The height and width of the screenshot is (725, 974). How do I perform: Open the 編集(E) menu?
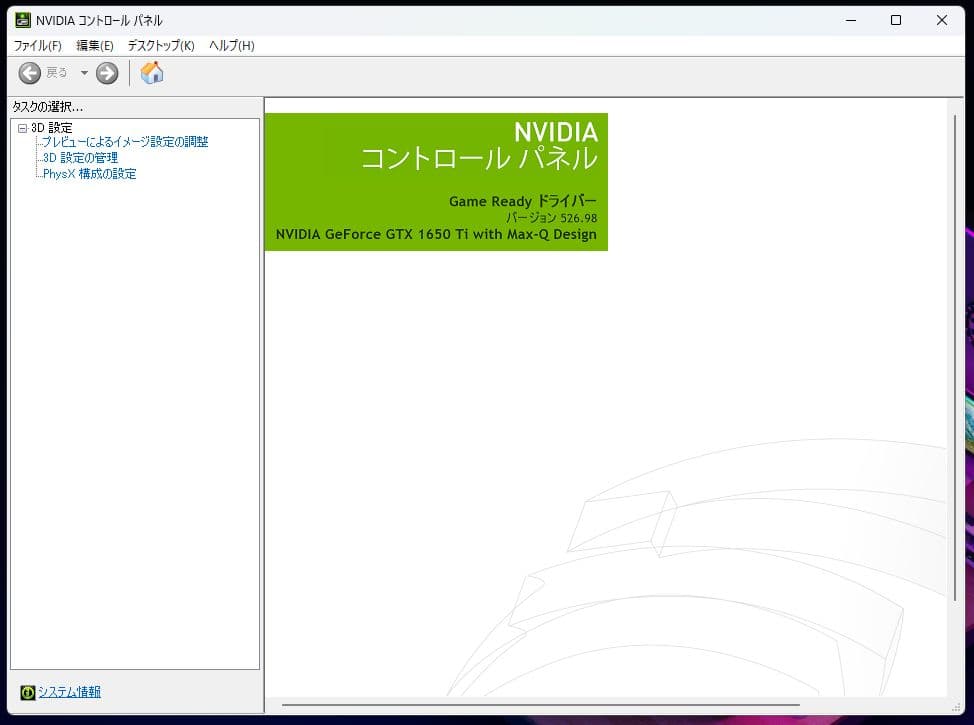click(95, 46)
